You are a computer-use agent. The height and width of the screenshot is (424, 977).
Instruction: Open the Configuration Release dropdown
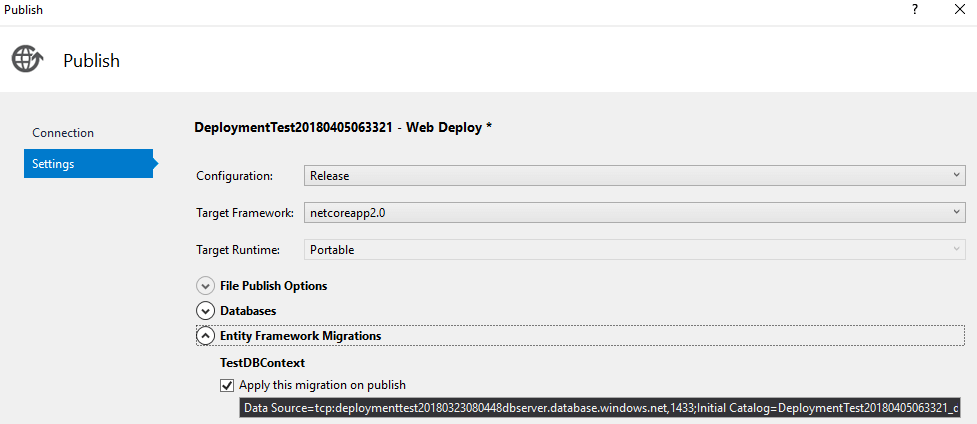point(635,176)
